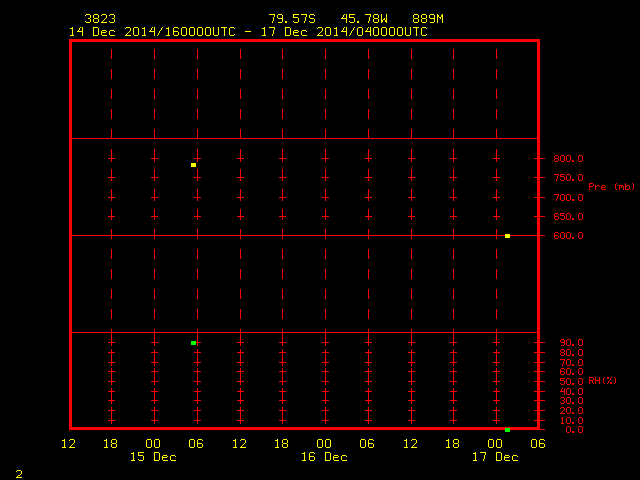This screenshot has height=480, width=640.
Task: Click the 889M elevation text
Action: coord(428,19)
